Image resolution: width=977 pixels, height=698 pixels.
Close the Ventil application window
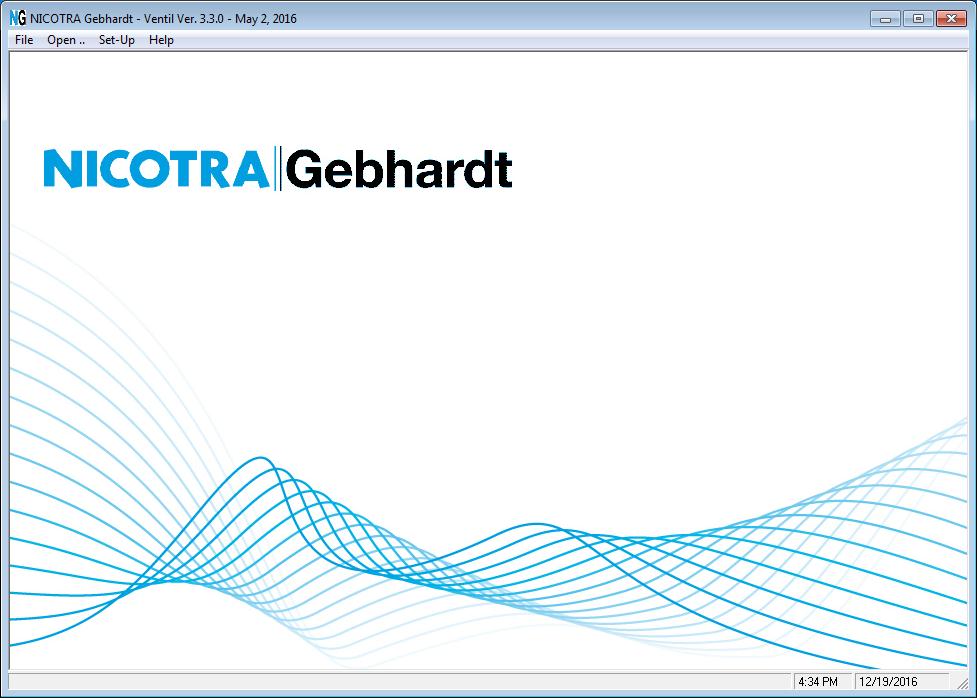tap(951, 19)
